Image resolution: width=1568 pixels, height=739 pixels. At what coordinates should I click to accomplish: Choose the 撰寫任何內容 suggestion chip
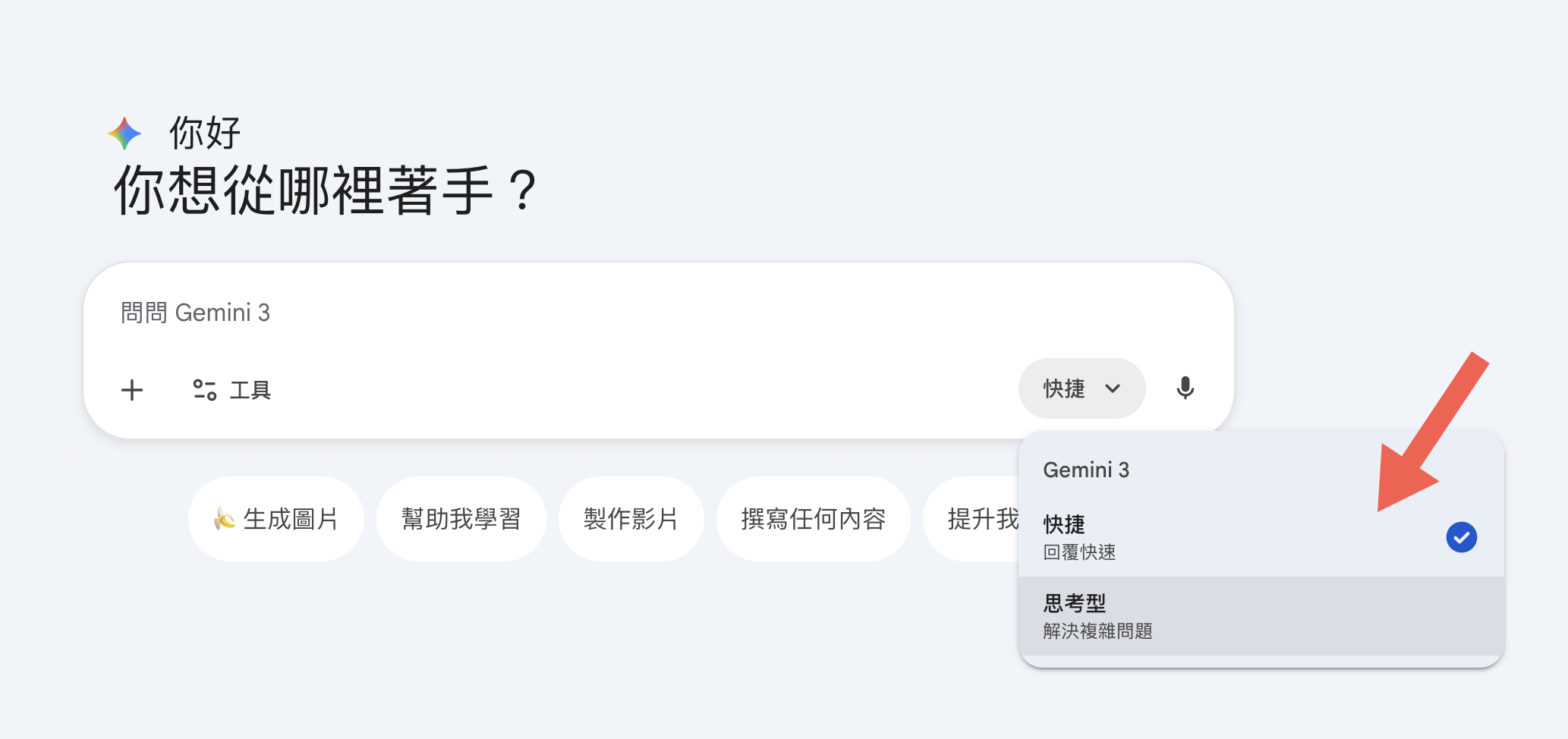click(x=813, y=519)
